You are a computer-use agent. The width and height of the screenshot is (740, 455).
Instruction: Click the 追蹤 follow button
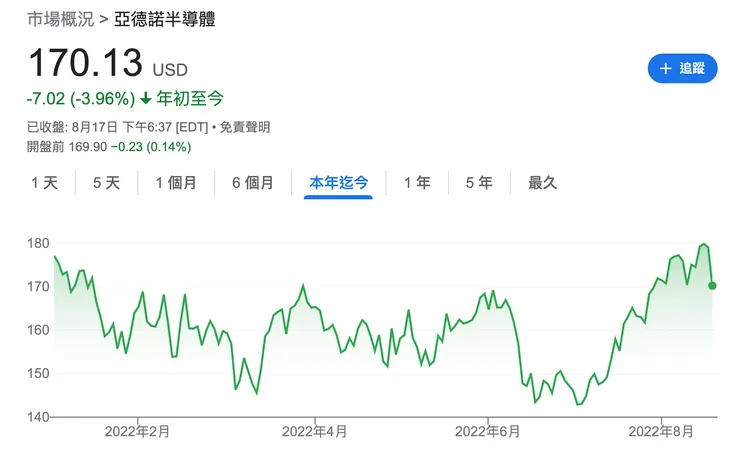(682, 68)
